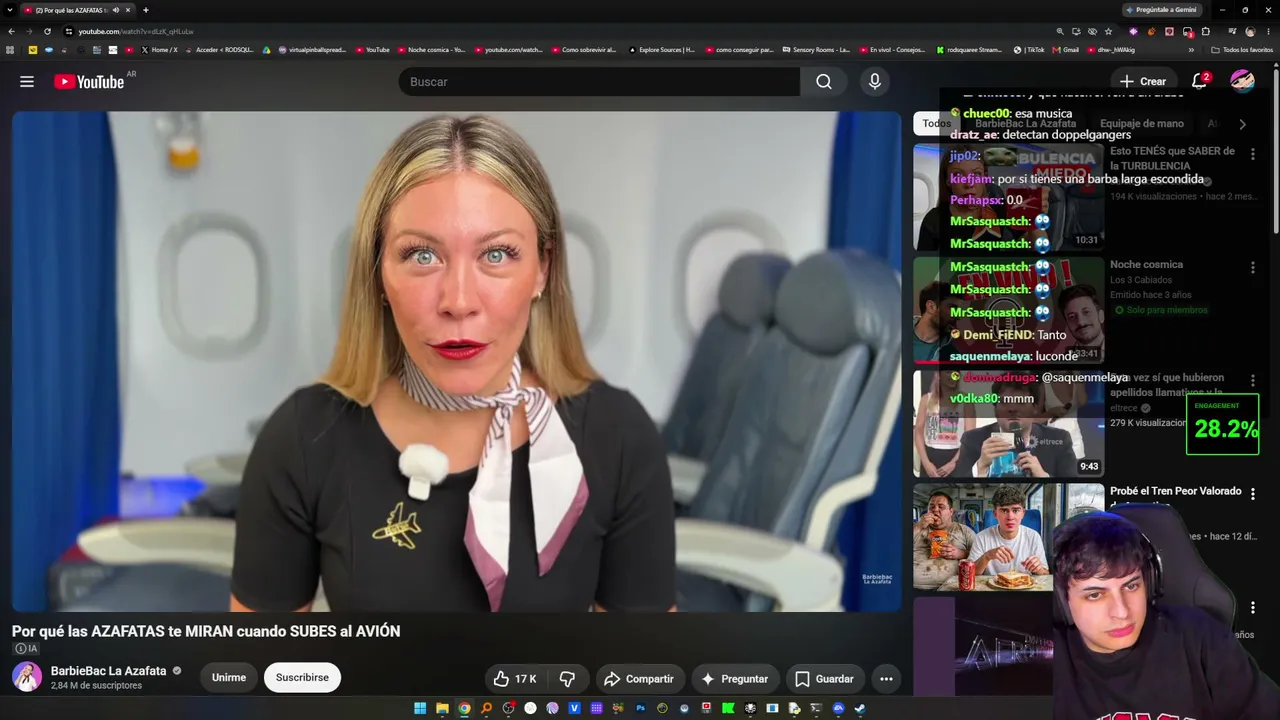Click the 'Noche cosmica' video title

(x=1146, y=265)
